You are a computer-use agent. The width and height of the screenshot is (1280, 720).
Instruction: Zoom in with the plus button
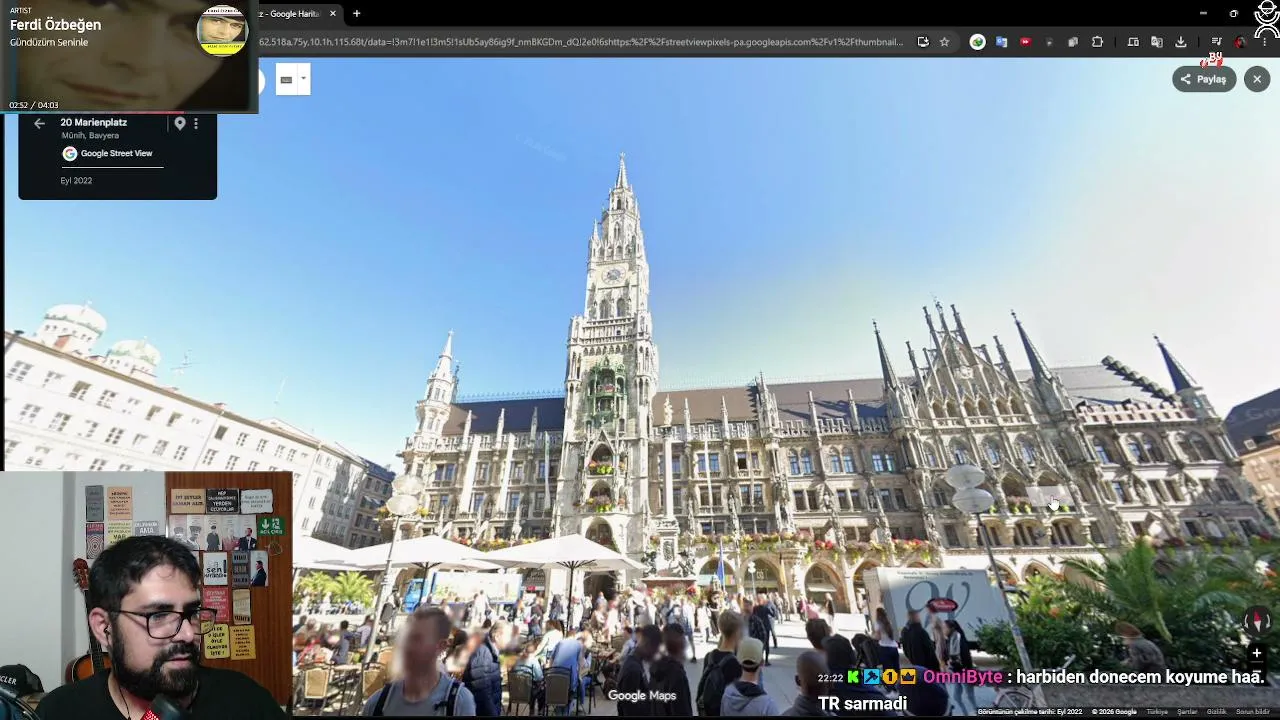[x=1257, y=654]
